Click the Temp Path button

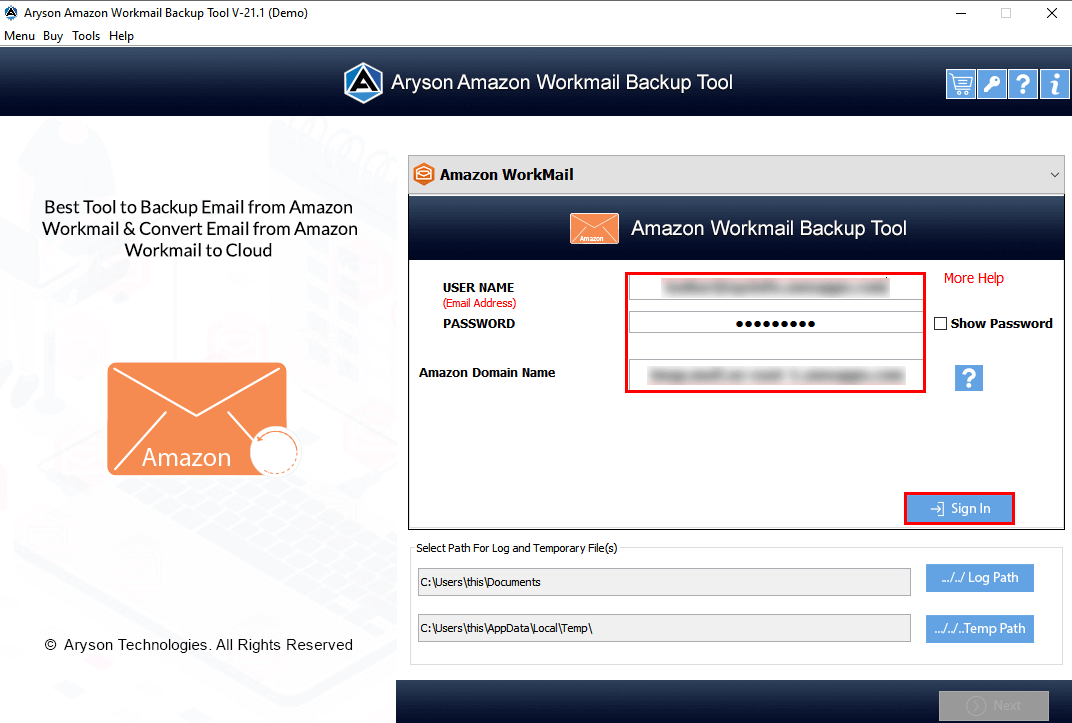pos(980,629)
